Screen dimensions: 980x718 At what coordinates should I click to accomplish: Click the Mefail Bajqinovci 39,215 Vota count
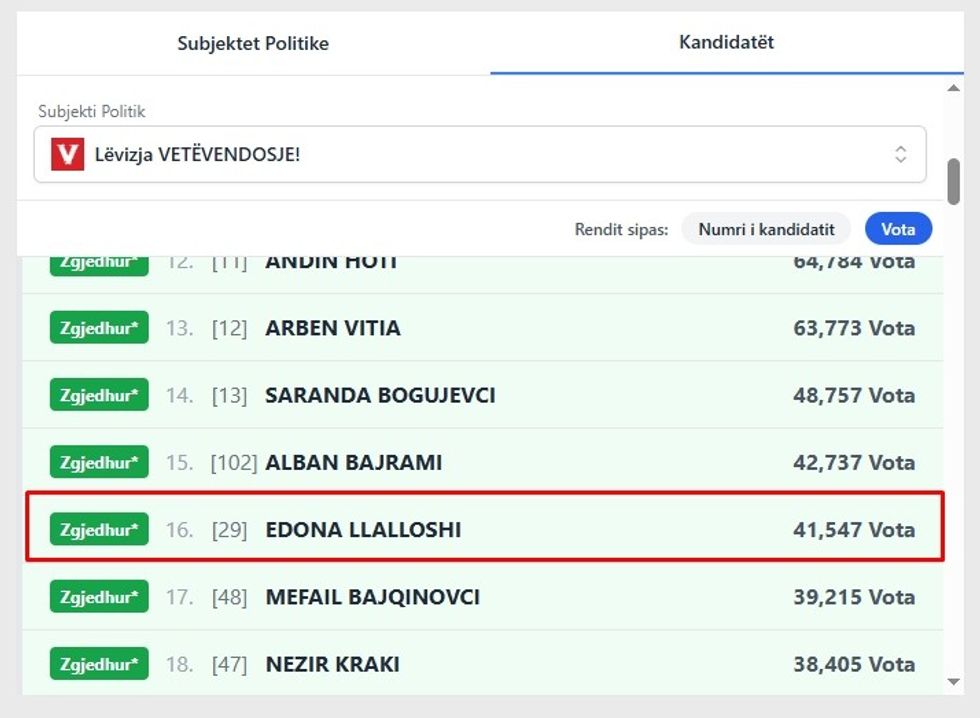tap(853, 597)
